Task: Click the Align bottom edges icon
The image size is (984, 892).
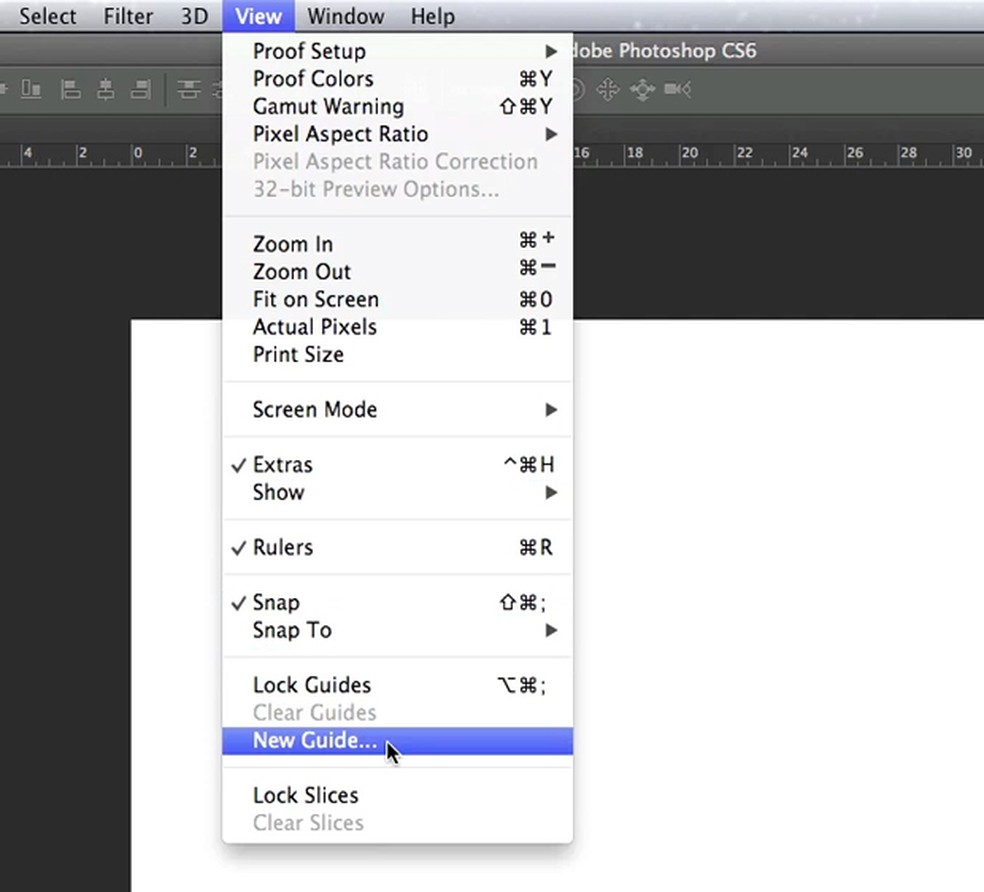Action: (x=31, y=89)
